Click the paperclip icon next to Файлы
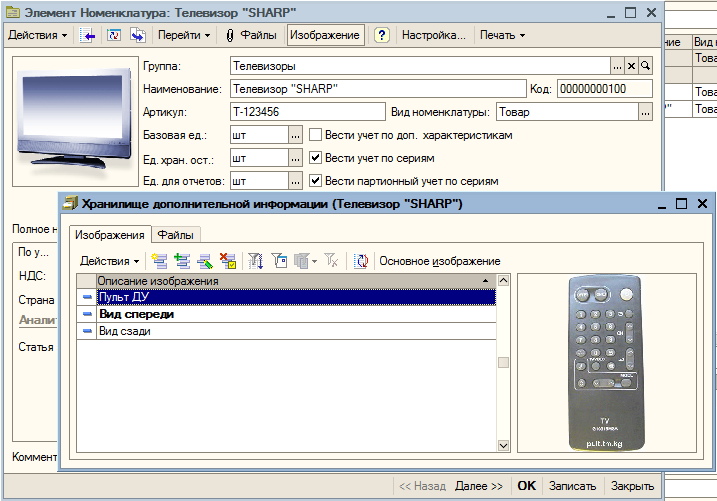This screenshot has width=717, height=501. [x=230, y=35]
